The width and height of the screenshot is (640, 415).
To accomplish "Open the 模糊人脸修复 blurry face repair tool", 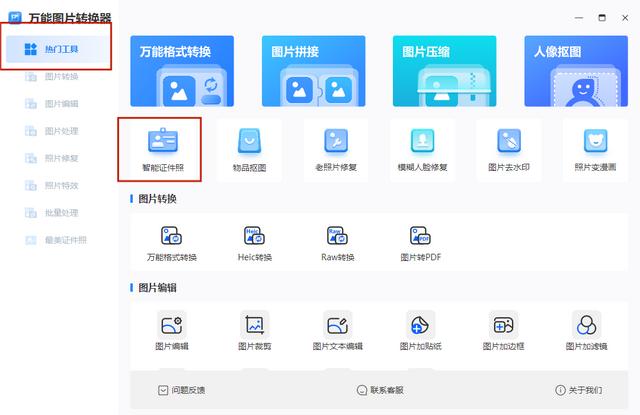I will (x=422, y=149).
